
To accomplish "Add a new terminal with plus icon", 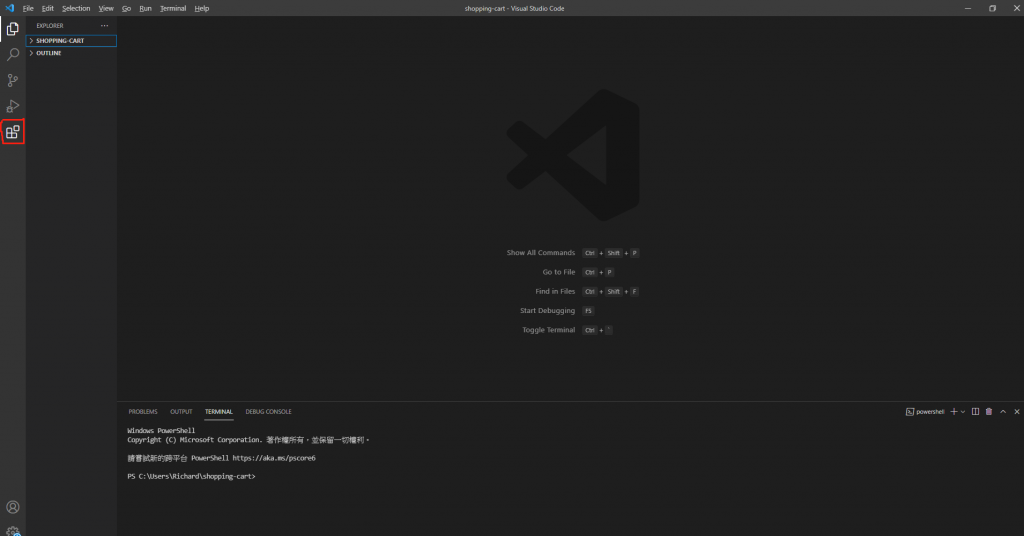I will tap(953, 411).
